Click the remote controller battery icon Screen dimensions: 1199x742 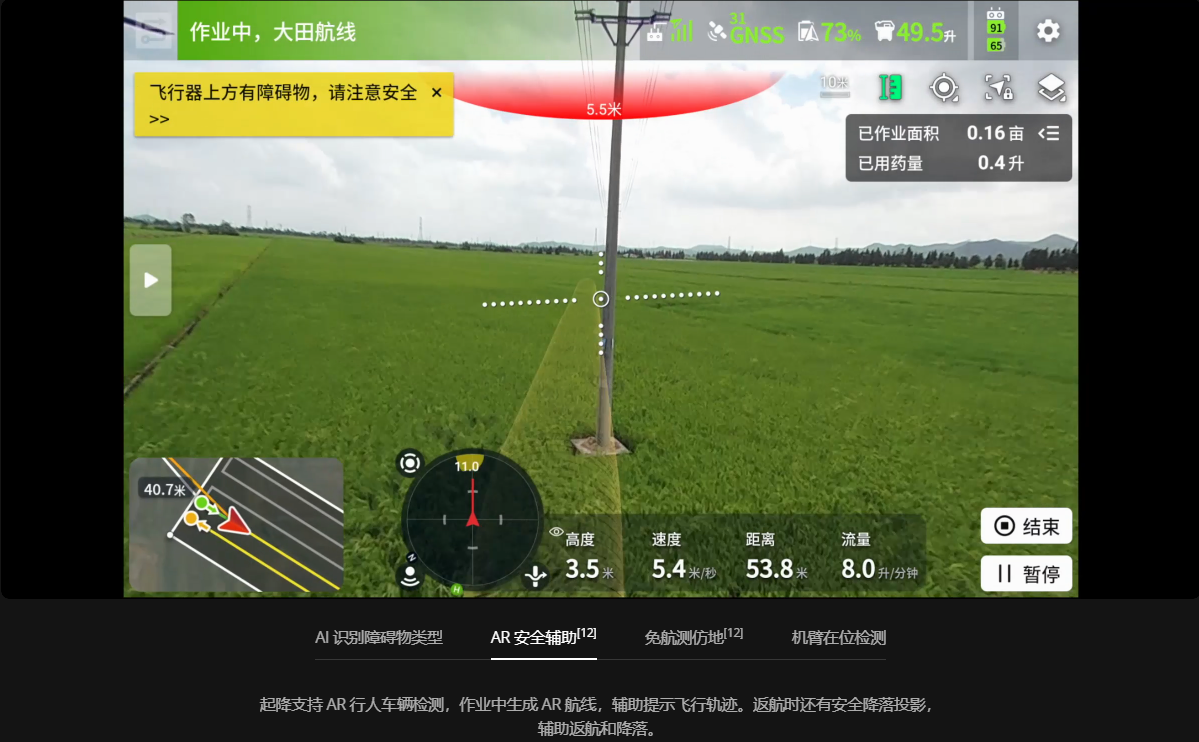[x=995, y=31]
